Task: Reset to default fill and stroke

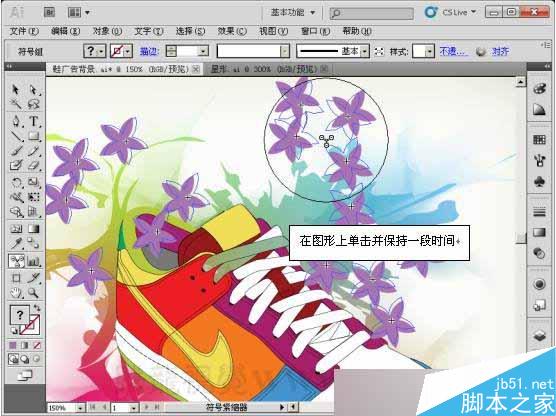Action: 13,331
